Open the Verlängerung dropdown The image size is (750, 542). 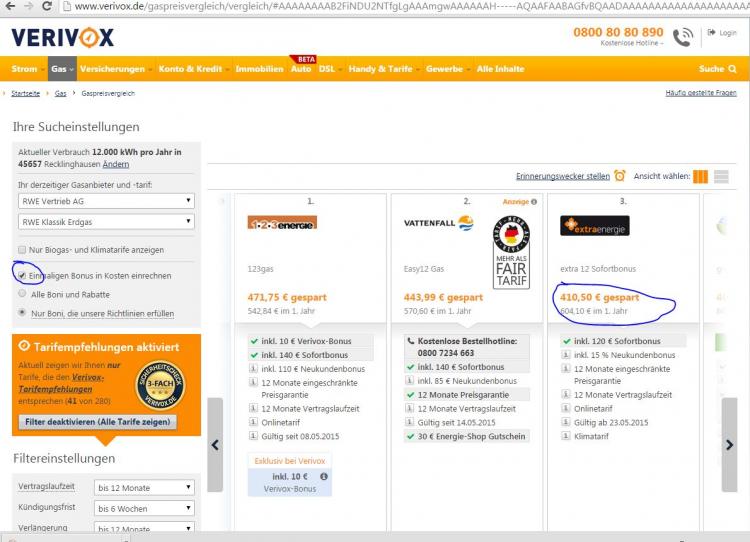[x=144, y=527]
